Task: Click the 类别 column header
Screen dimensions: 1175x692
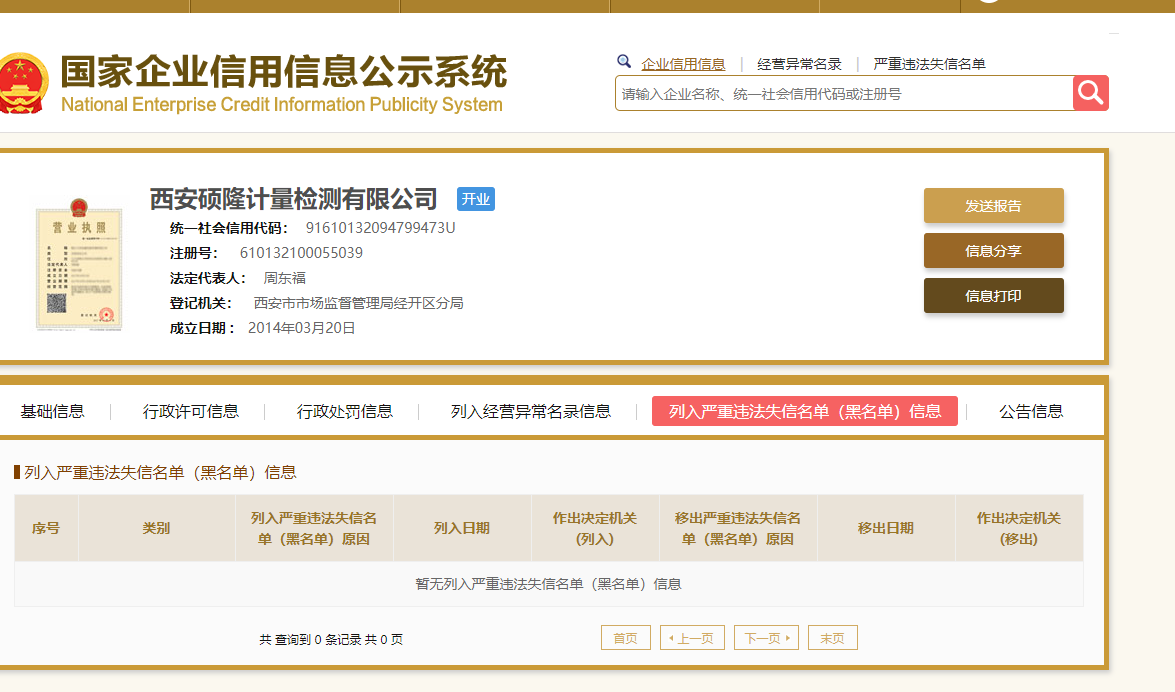Action: pos(157,528)
